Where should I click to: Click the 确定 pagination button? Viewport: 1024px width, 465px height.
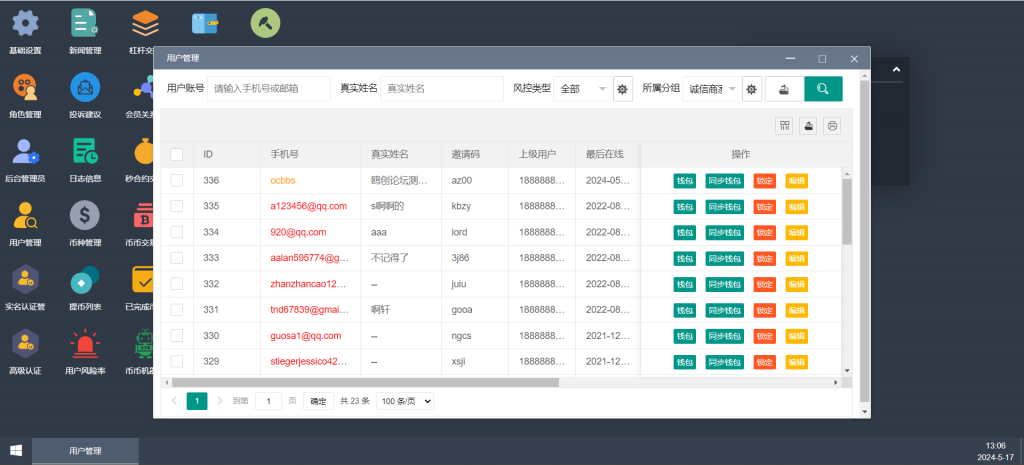coord(318,401)
